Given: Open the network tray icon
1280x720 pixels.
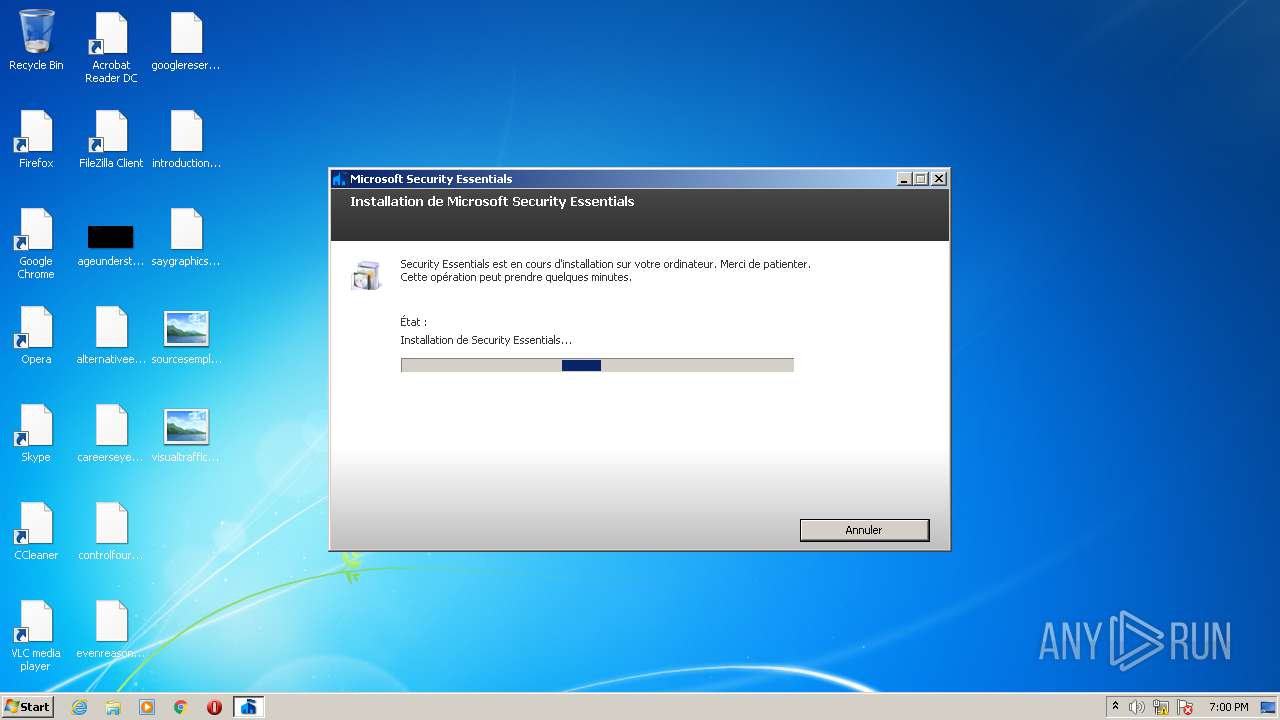Looking at the screenshot, I should click(x=1161, y=707).
